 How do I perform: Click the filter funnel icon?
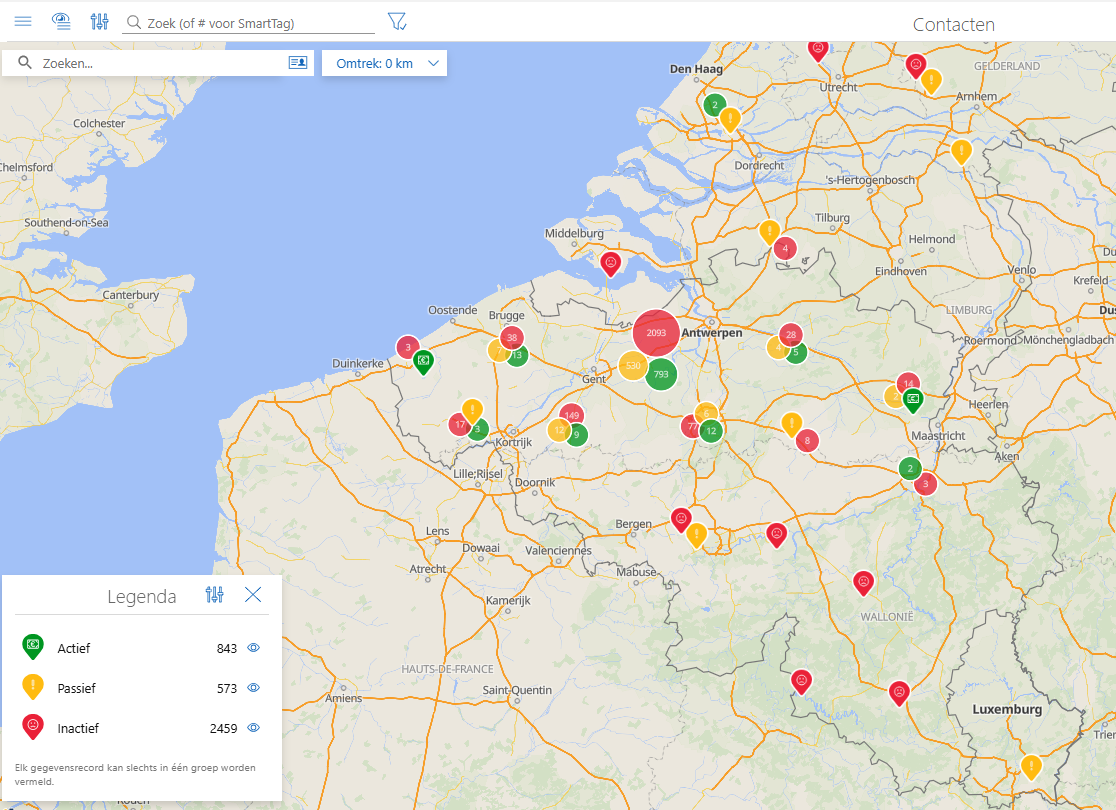tap(397, 21)
